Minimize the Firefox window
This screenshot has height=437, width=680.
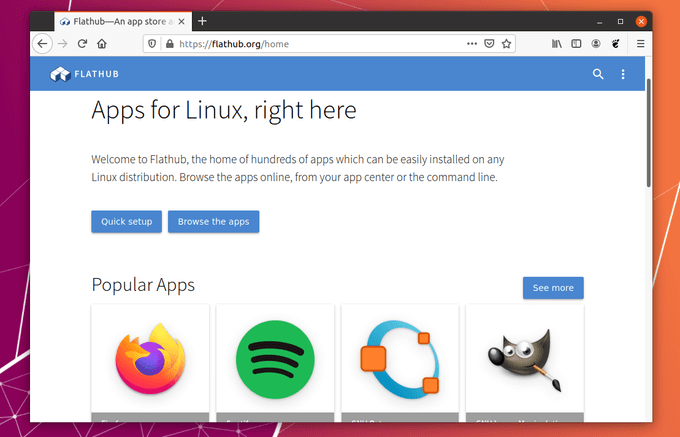[x=599, y=21]
